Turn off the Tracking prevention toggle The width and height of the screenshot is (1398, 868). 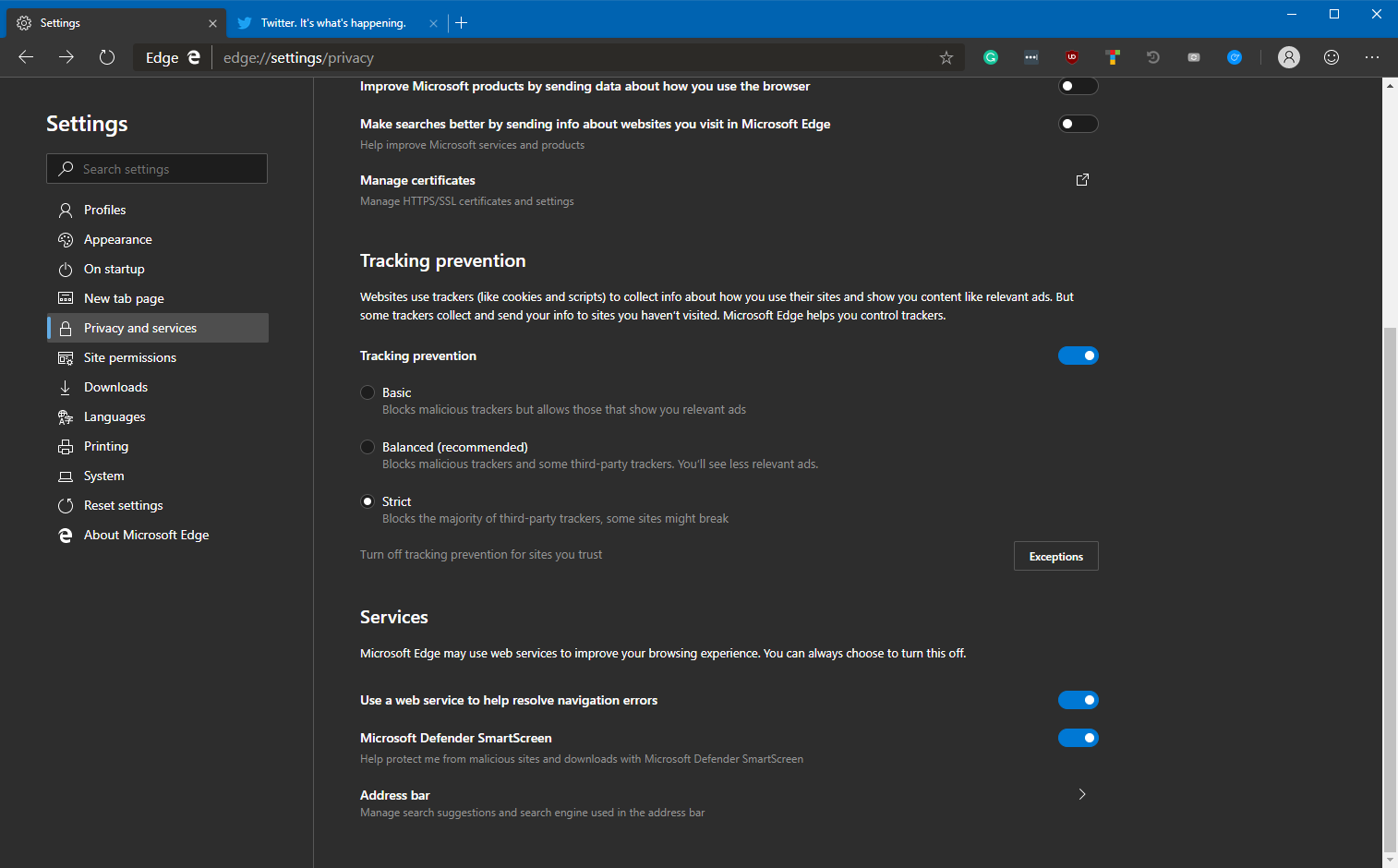point(1078,356)
